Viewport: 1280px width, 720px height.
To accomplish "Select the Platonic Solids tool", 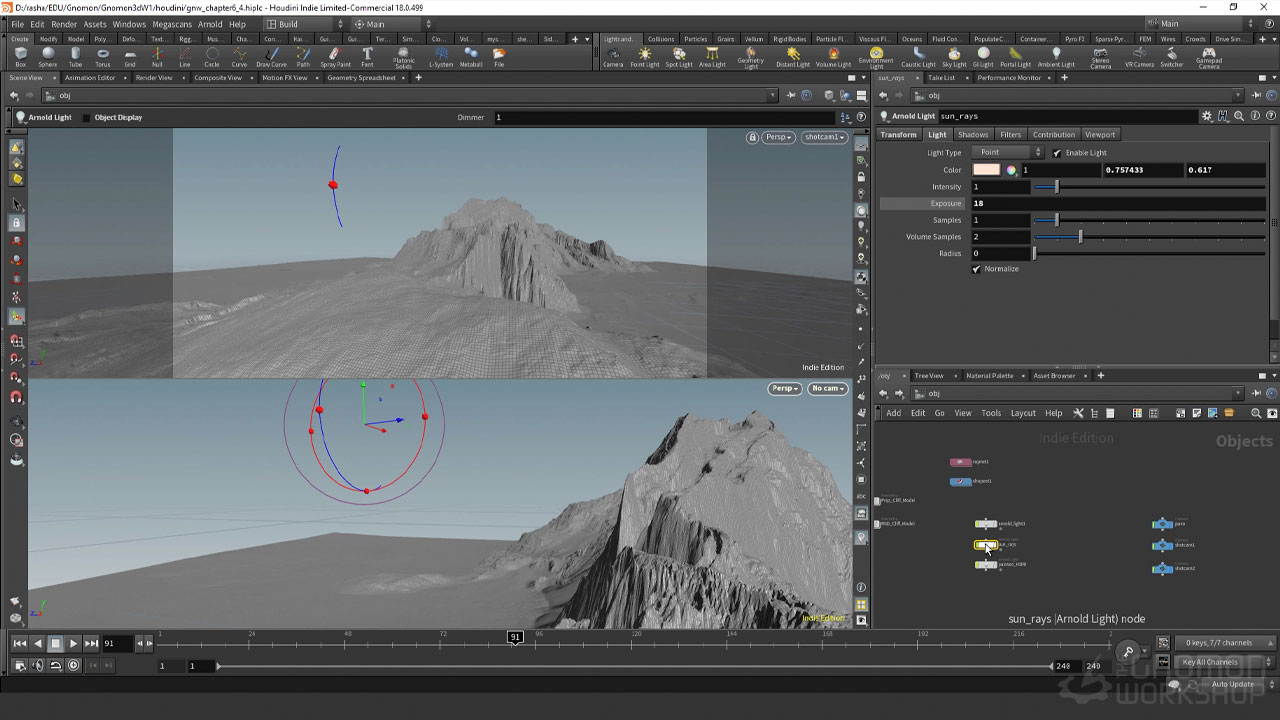I will [x=403, y=58].
